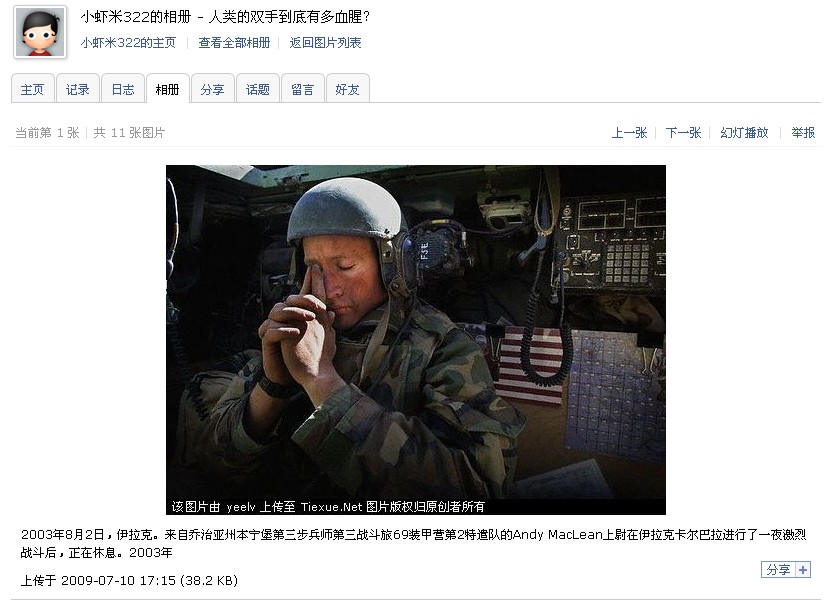Viewport: 830px width, 612px height.
Task: Visit 小虾米322的主页 link
Action: pyautogui.click(x=128, y=42)
